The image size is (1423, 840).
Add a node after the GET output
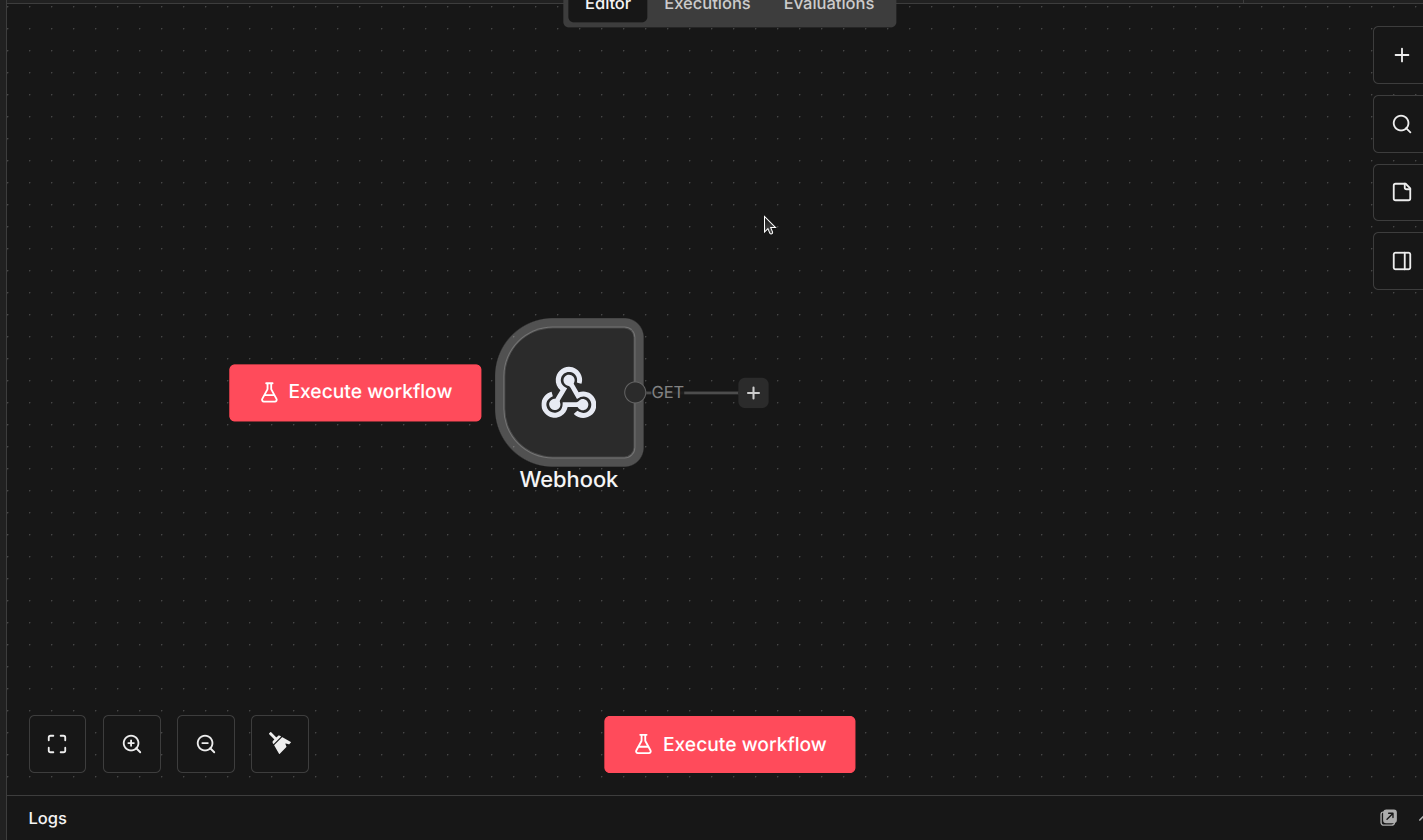click(753, 392)
